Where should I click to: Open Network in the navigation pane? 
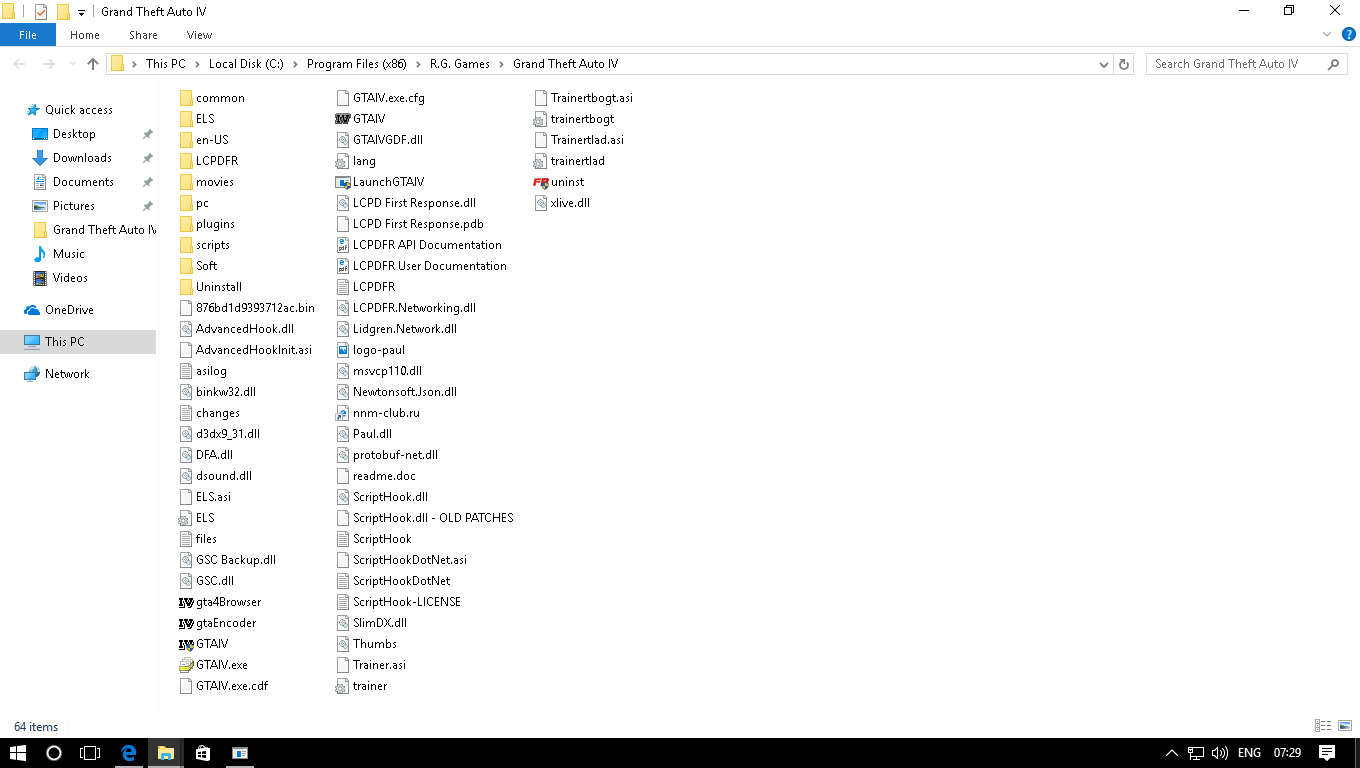click(67, 374)
